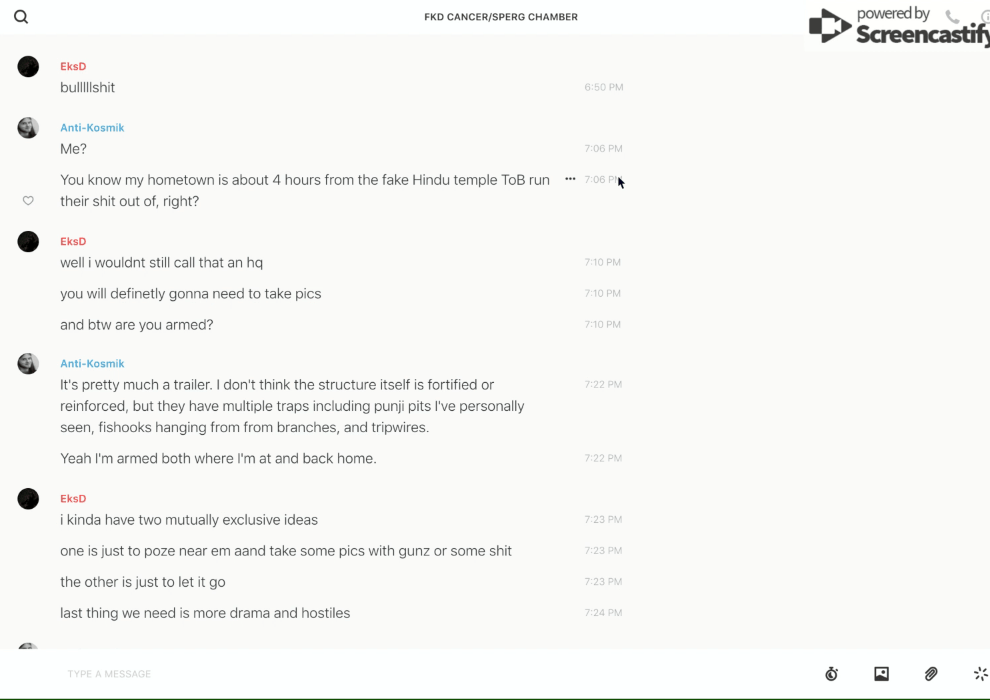
Task: Open the three-dot menu on the hometown message
Action: click(570, 179)
